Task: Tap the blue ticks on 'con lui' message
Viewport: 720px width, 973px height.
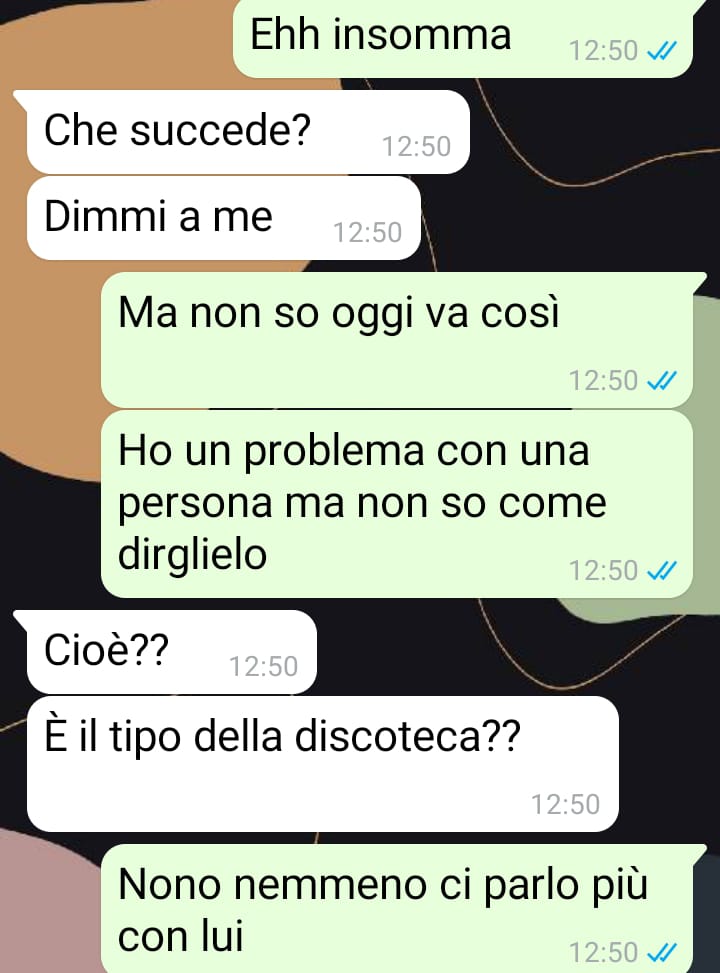Action: [x=661, y=952]
